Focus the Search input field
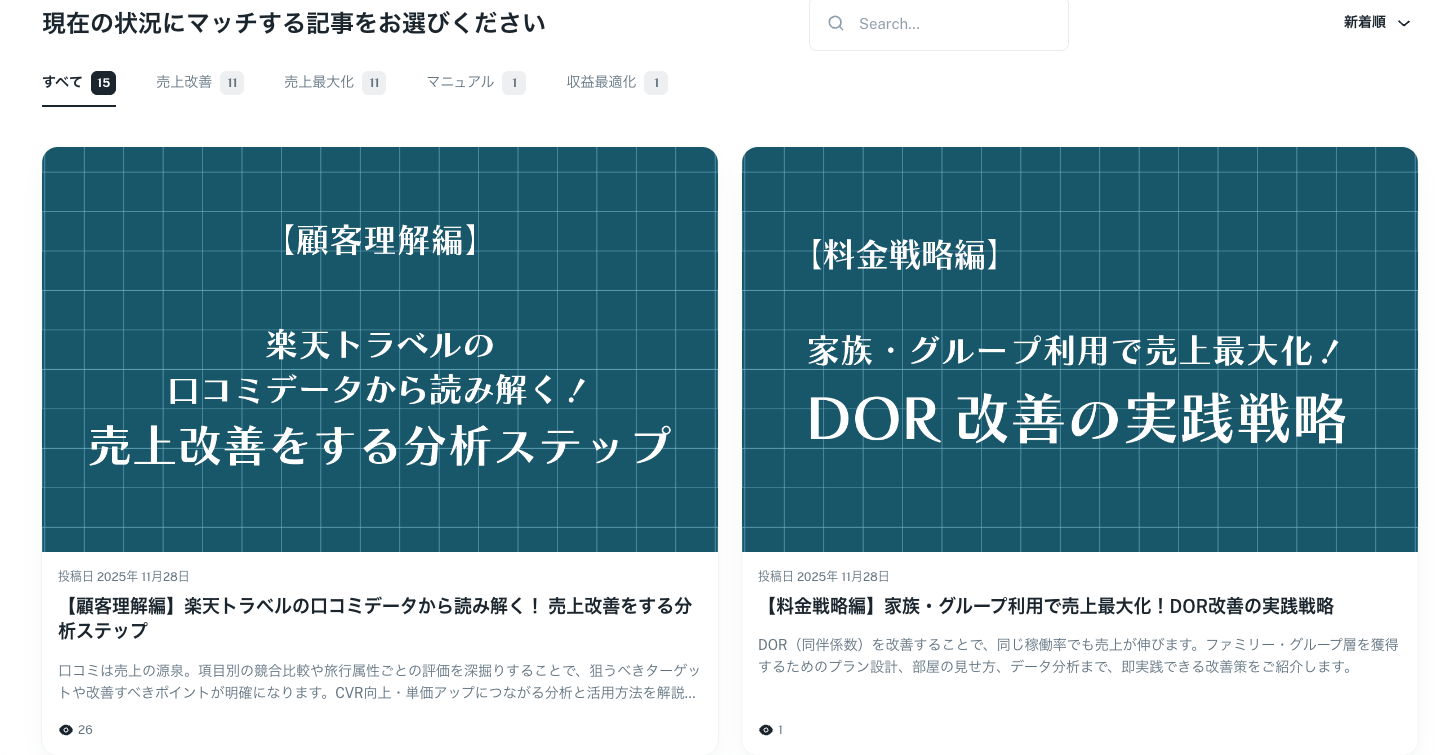 [x=950, y=23]
